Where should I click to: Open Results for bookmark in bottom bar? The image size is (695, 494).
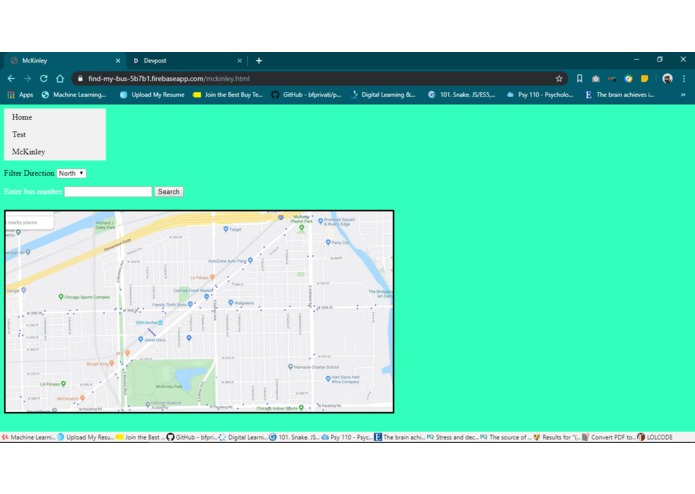coord(557,437)
